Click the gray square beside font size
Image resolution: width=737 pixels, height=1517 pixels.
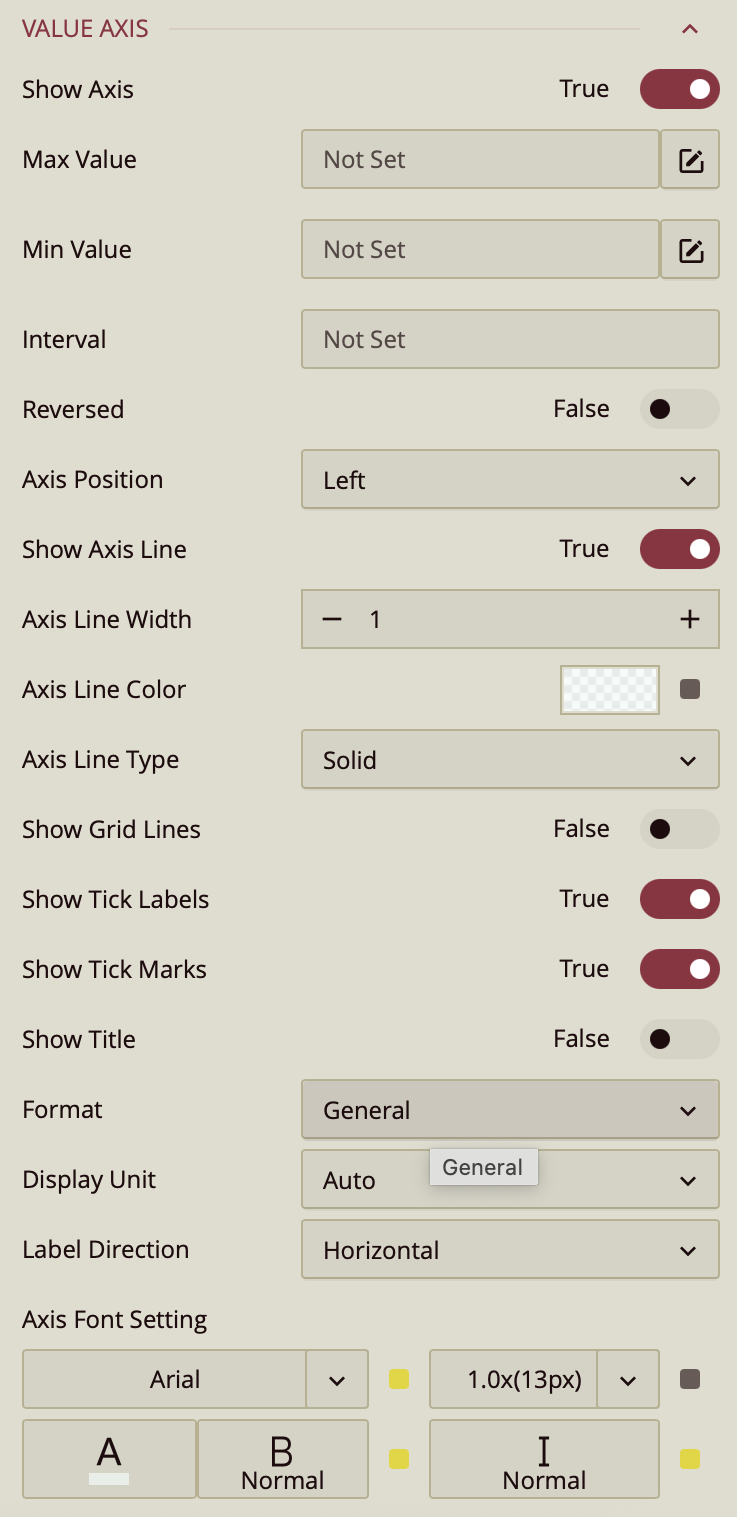pyautogui.click(x=690, y=1380)
